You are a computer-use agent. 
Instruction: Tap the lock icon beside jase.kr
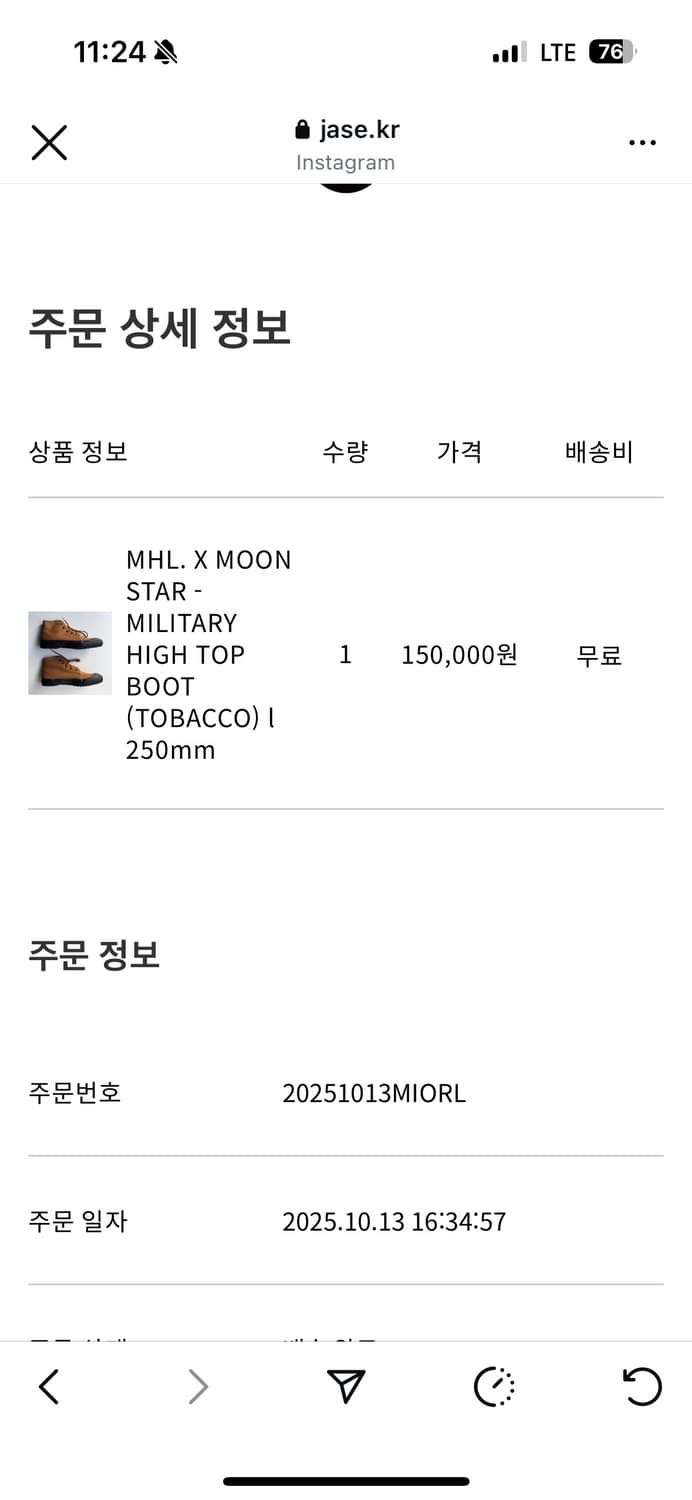click(x=303, y=130)
